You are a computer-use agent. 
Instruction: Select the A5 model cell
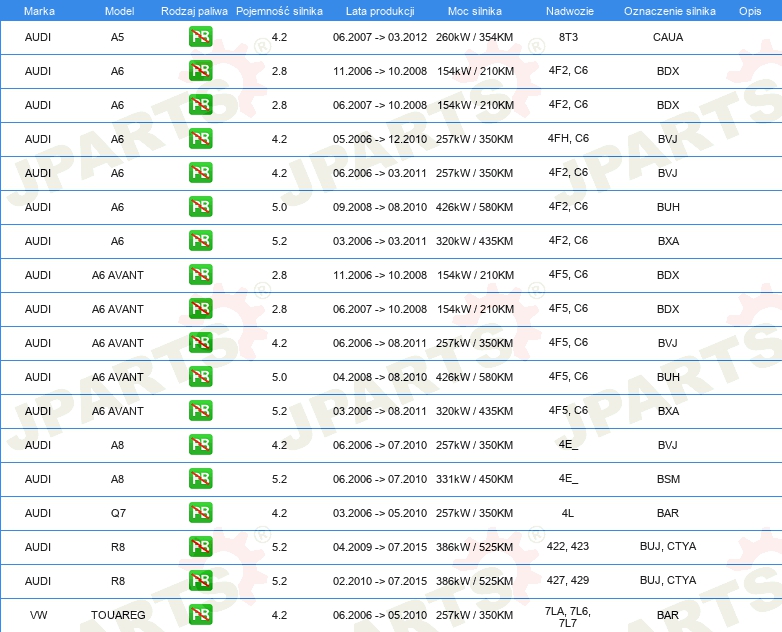tap(118, 37)
